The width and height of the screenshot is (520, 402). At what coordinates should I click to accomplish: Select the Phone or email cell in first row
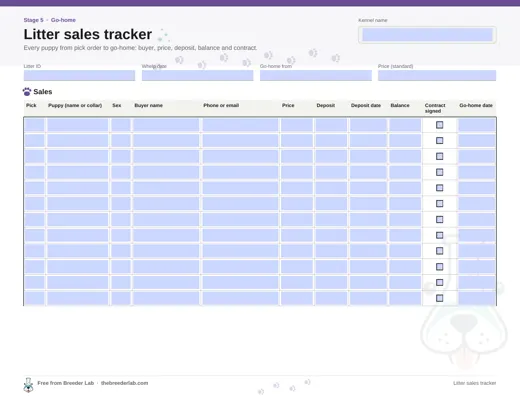coord(240,125)
